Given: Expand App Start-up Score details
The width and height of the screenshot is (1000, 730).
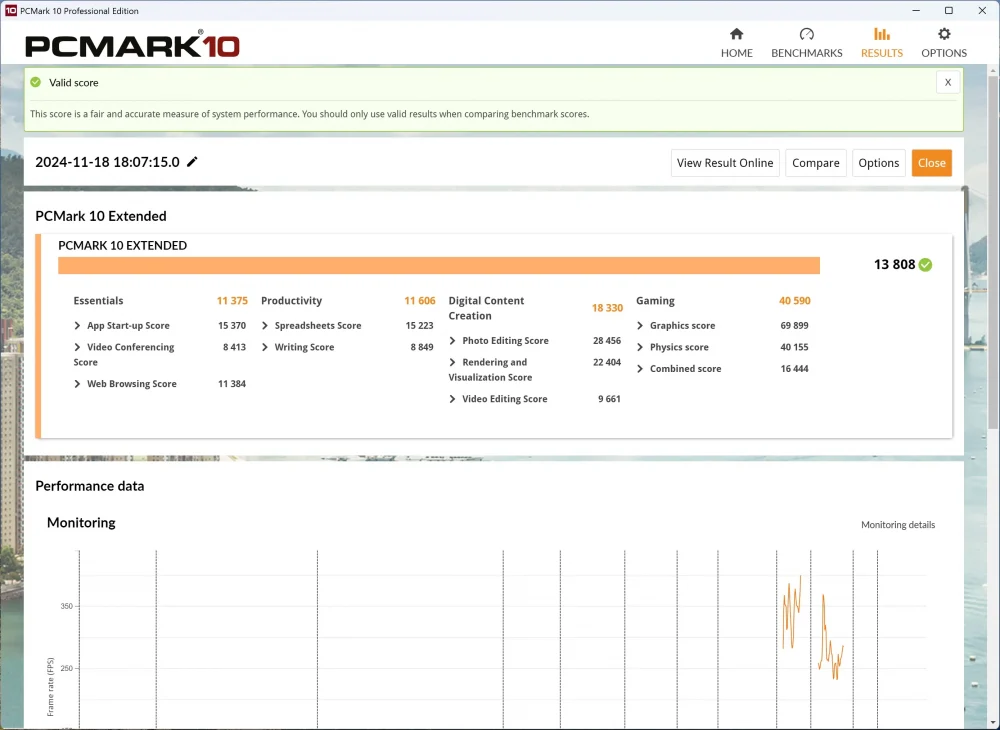Looking at the screenshot, I should tap(77, 326).
